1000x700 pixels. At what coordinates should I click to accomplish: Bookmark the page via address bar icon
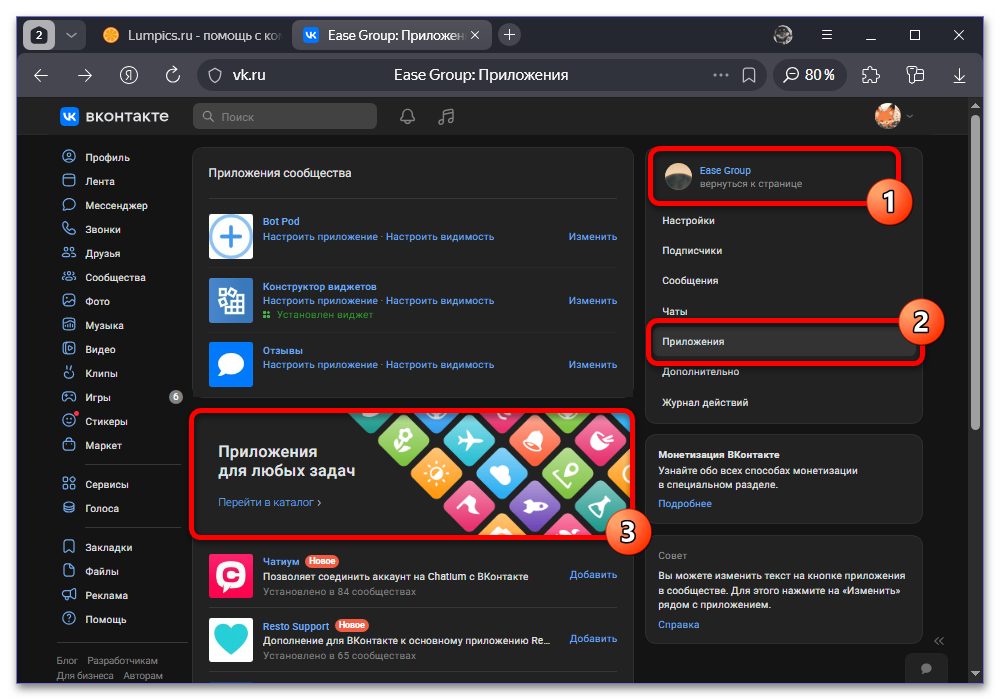coord(749,75)
